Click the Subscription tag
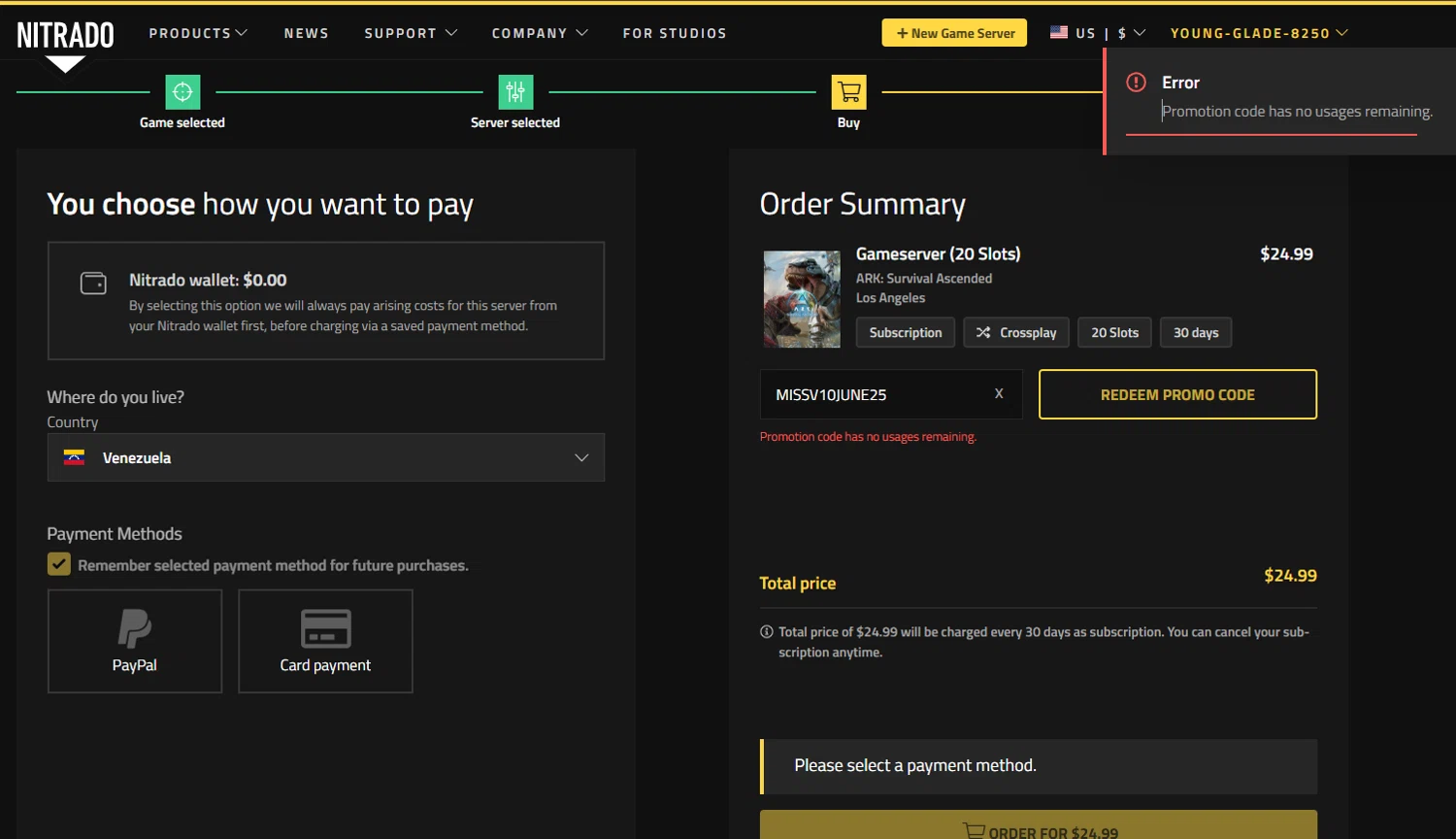 pyautogui.click(x=906, y=332)
